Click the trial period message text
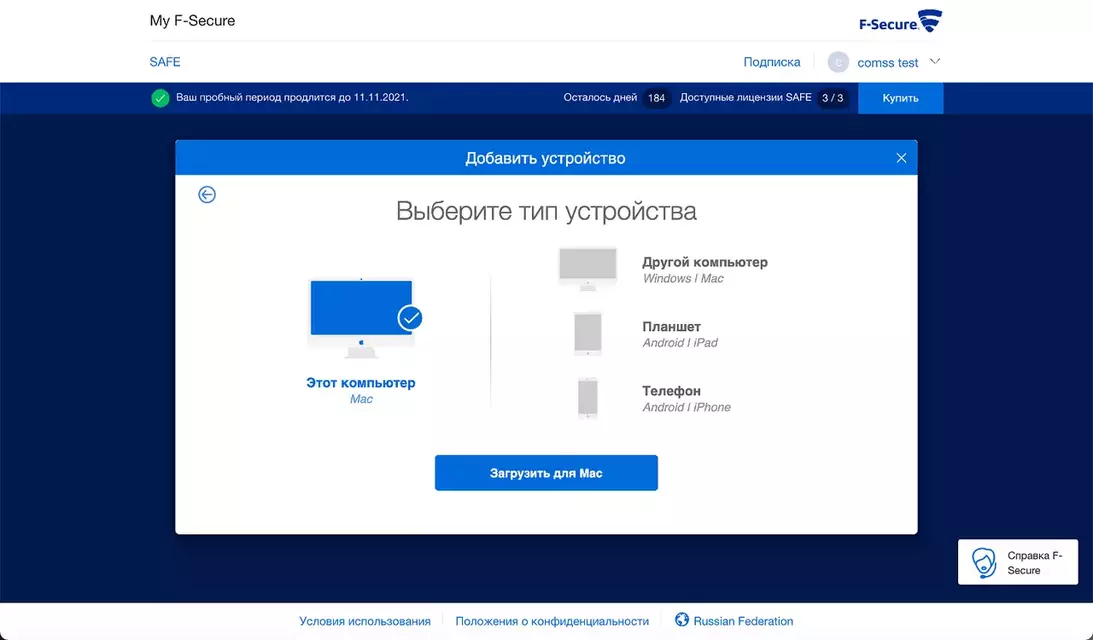Viewport: 1093px width, 640px height. pos(292,98)
